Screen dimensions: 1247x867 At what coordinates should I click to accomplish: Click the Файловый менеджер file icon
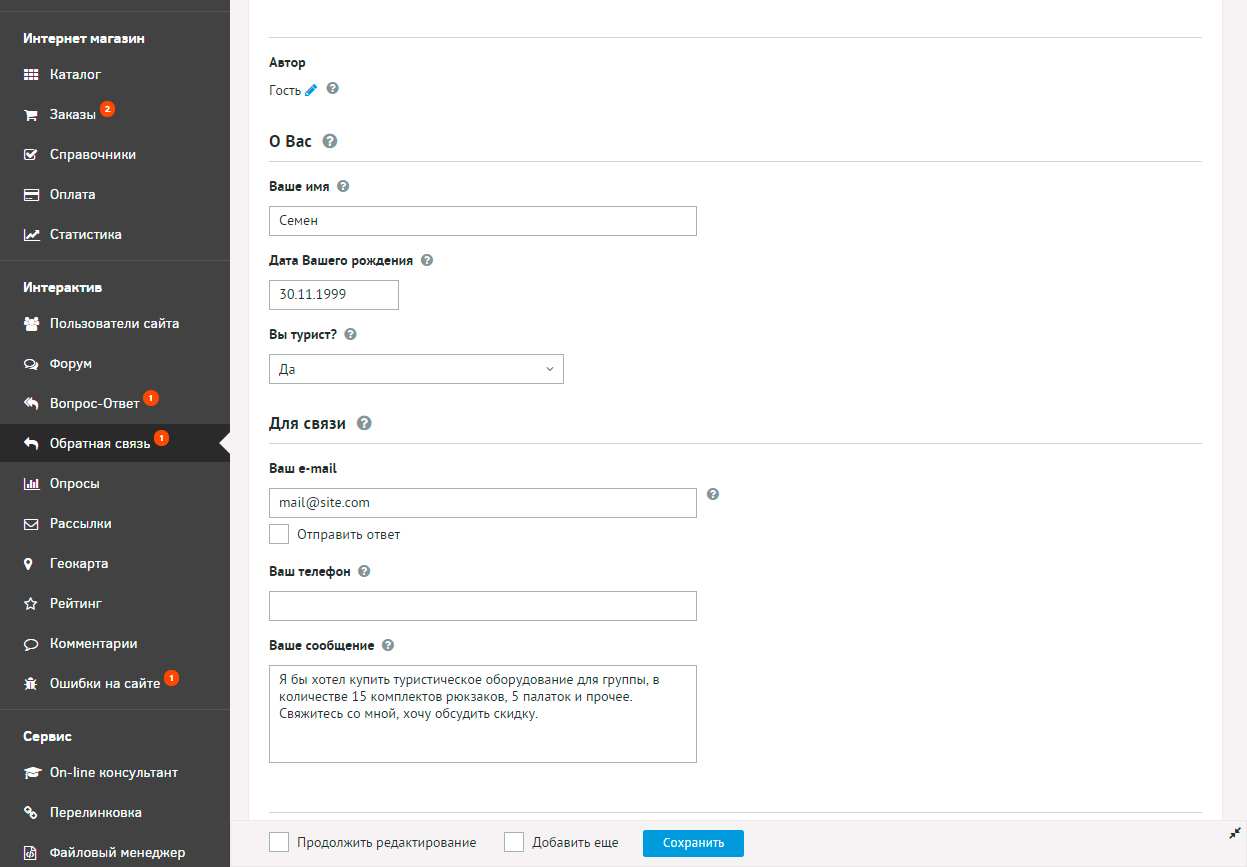pyautogui.click(x=31, y=853)
